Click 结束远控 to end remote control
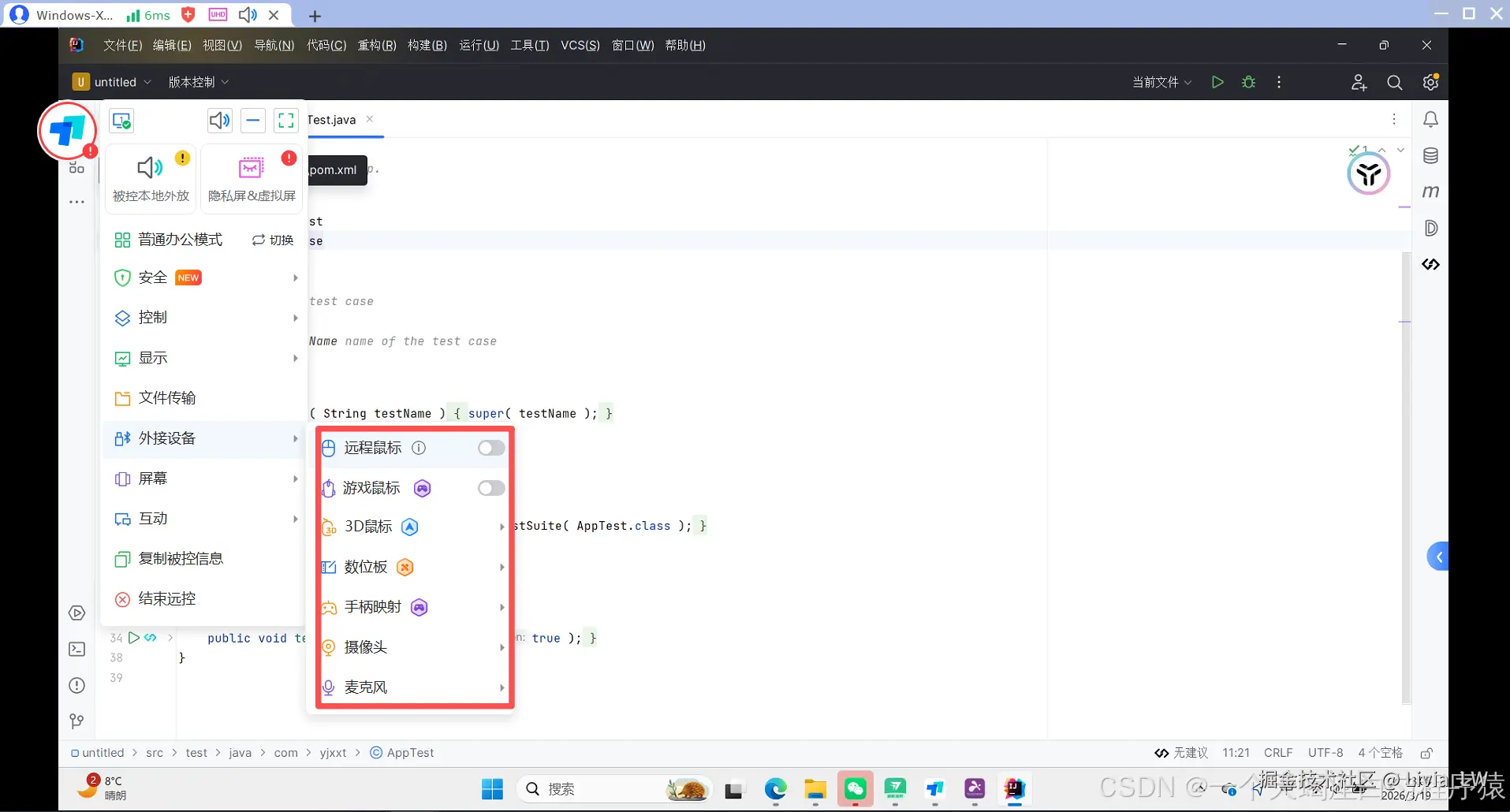The image size is (1510, 812). (x=203, y=599)
